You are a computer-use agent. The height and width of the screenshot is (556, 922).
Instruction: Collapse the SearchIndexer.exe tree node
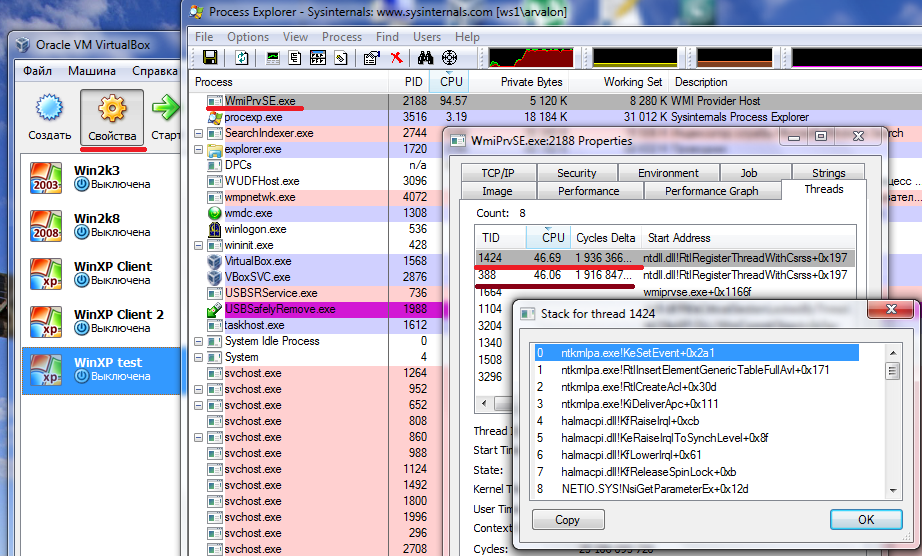(x=199, y=133)
